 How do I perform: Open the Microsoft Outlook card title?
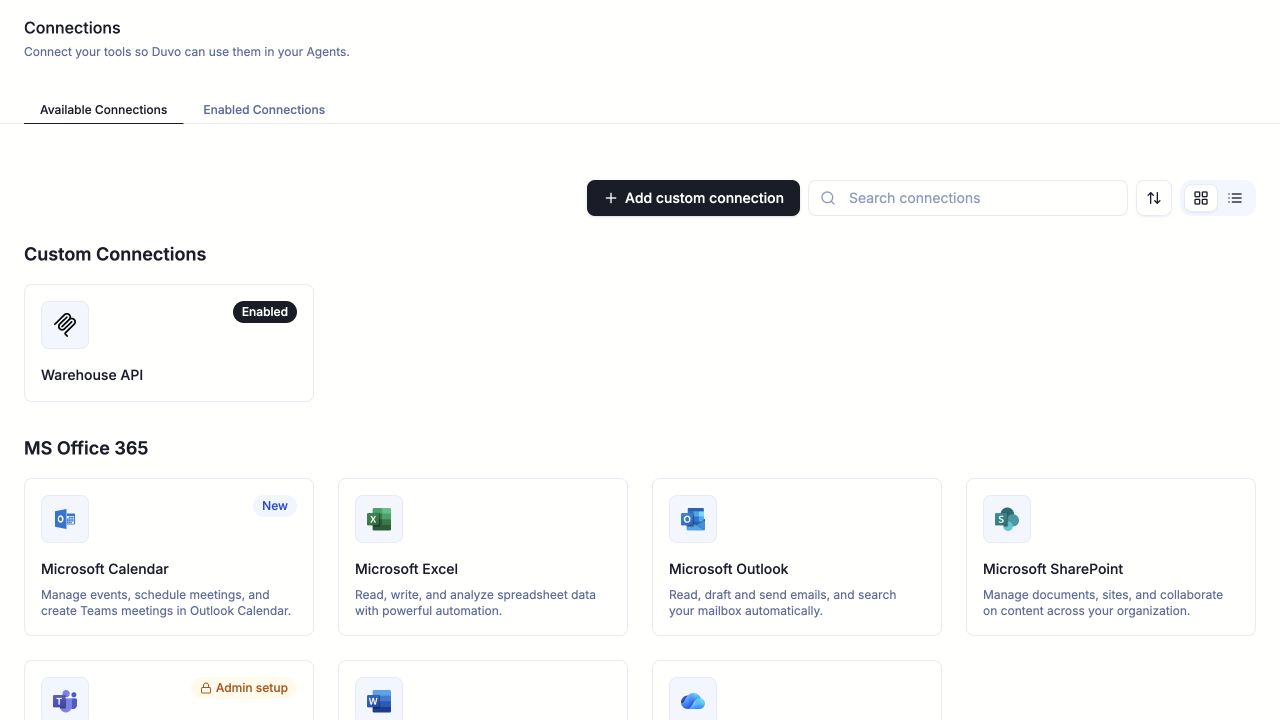coord(729,569)
